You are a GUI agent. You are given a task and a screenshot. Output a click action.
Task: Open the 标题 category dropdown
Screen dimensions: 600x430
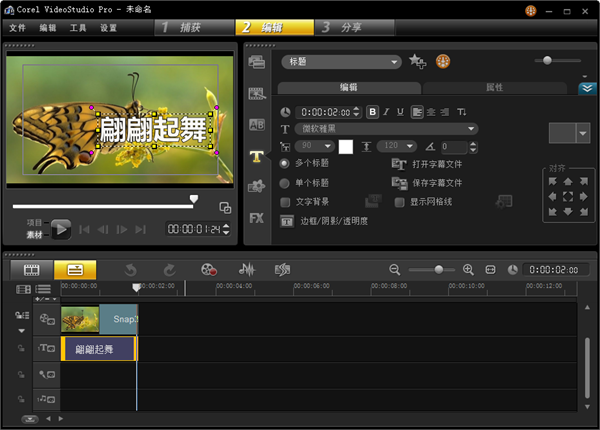point(340,62)
